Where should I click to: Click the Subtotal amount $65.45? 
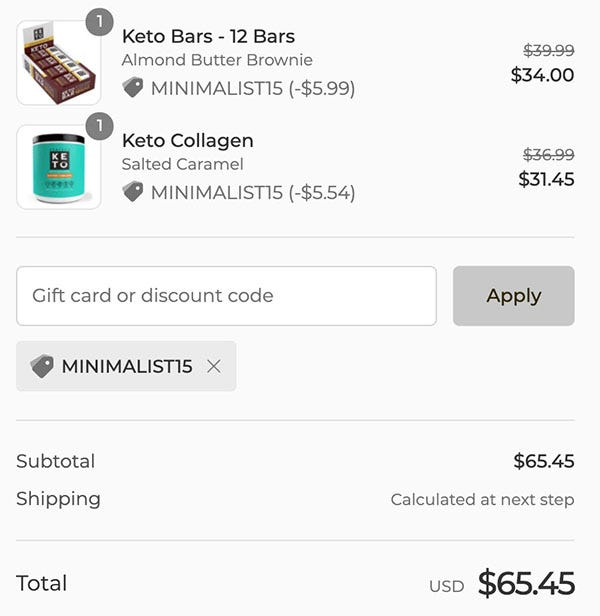click(544, 461)
